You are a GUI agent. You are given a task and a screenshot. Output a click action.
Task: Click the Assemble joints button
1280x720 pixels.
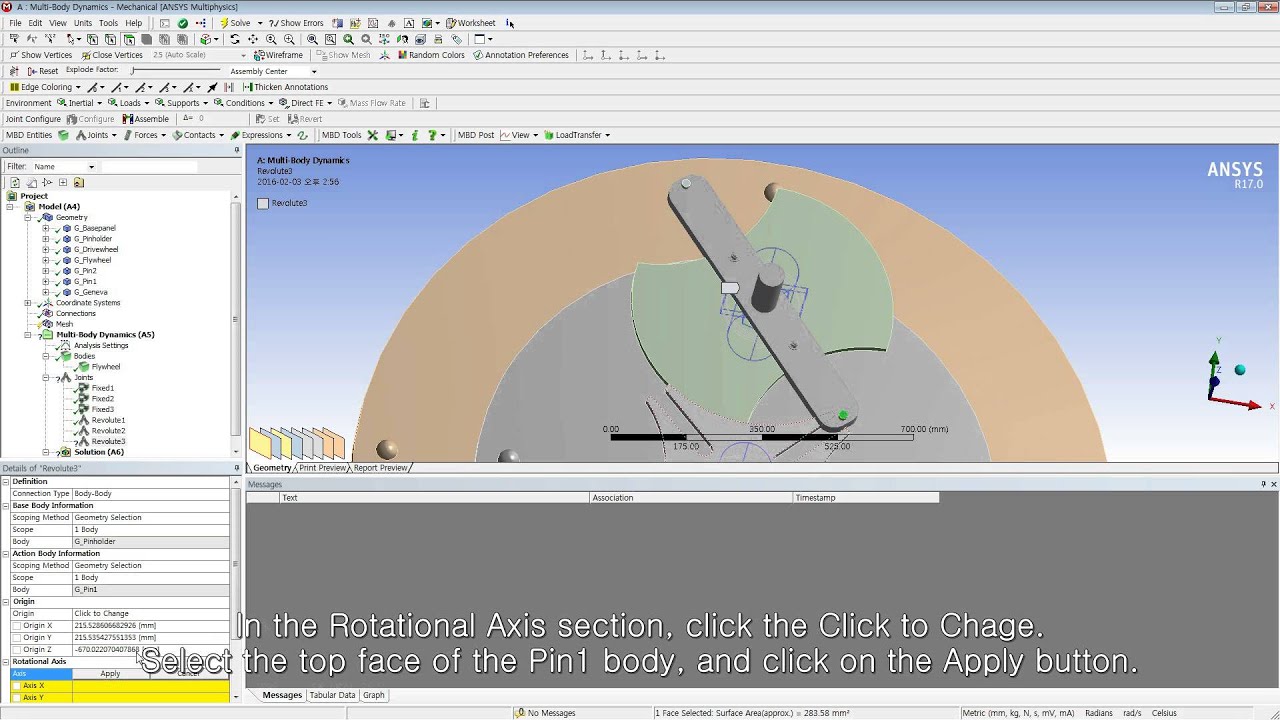click(146, 119)
